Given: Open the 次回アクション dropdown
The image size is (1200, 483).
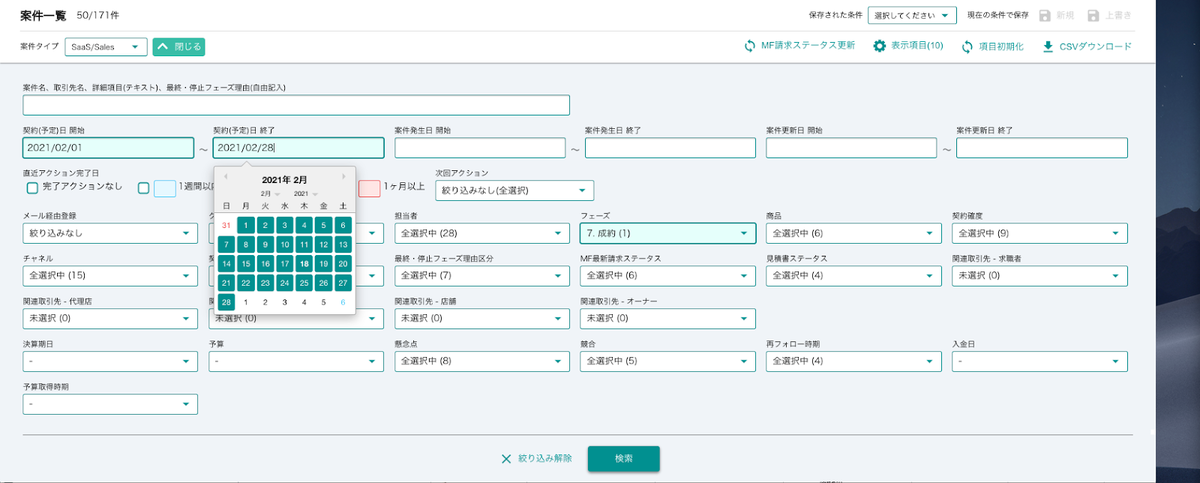Looking at the screenshot, I should pyautogui.click(x=513, y=190).
